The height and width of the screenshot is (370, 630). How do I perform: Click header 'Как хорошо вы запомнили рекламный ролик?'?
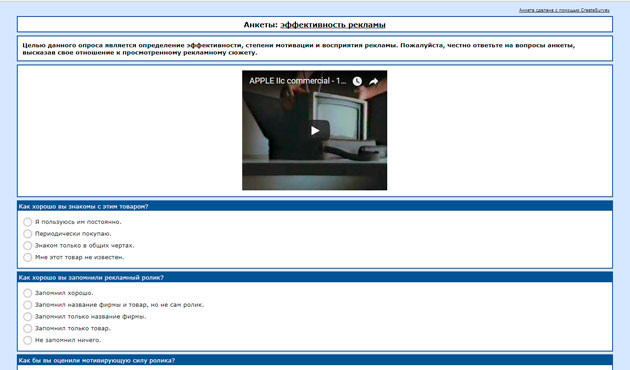coord(315,277)
